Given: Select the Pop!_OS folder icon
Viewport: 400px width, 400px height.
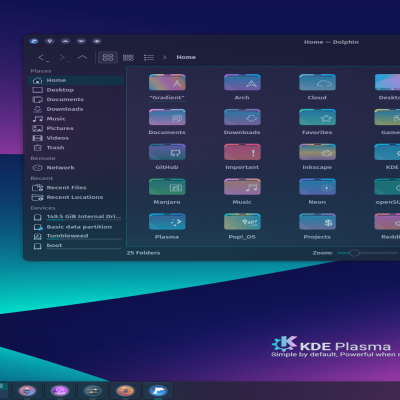Looking at the screenshot, I should click(x=242, y=222).
